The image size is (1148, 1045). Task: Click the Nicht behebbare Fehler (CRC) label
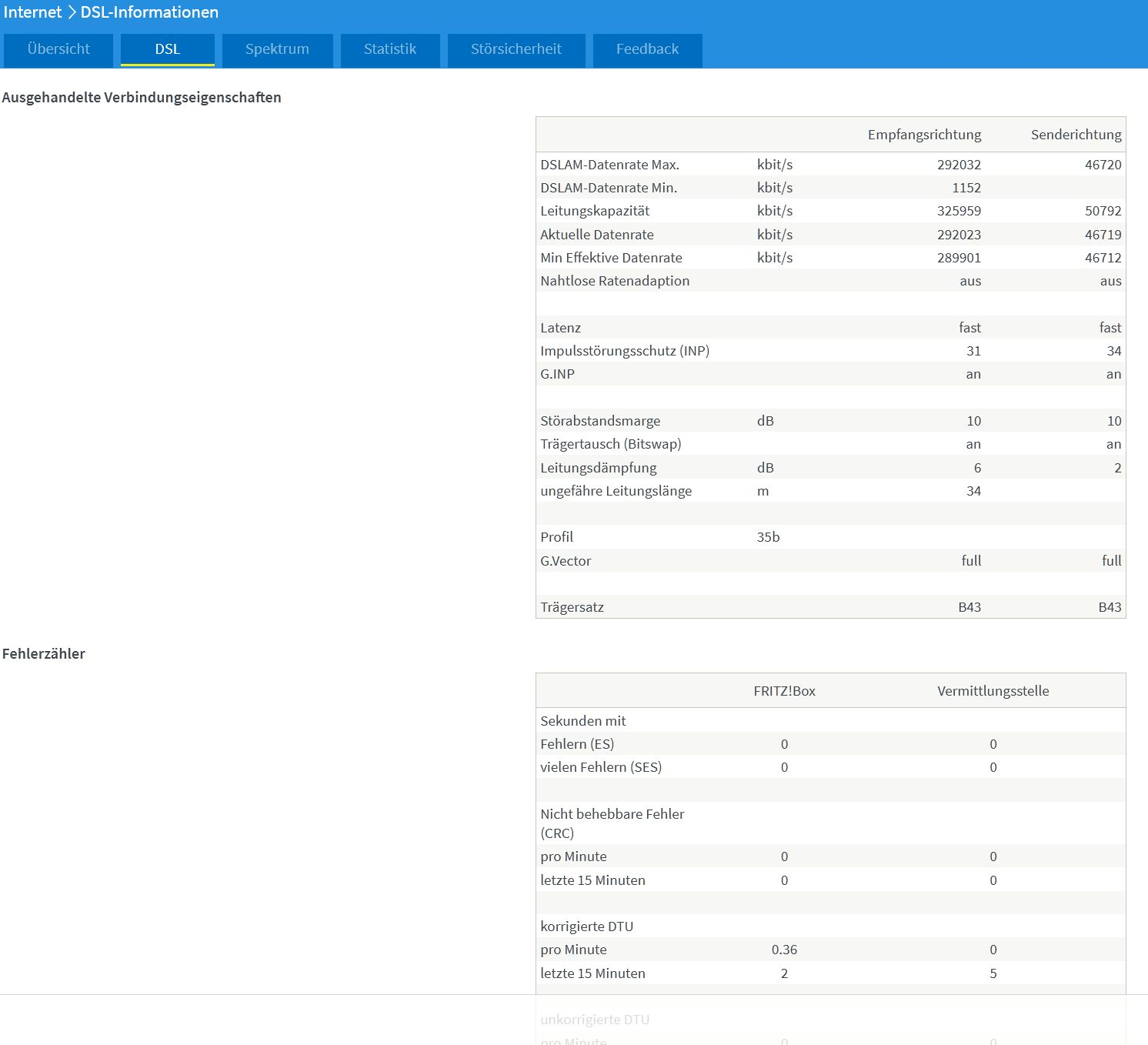[x=612, y=823]
